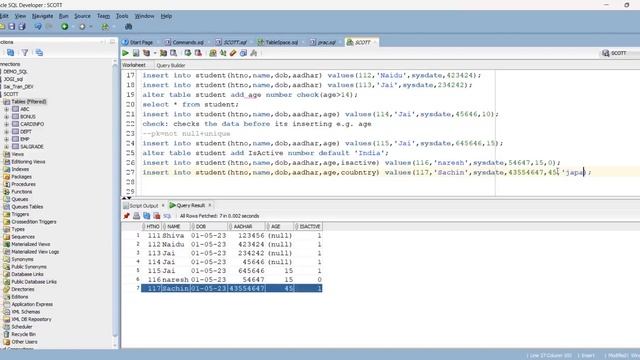Click the SQL Worksheet icon in main toolbar
The image size is (640, 360).
pos(105,27)
